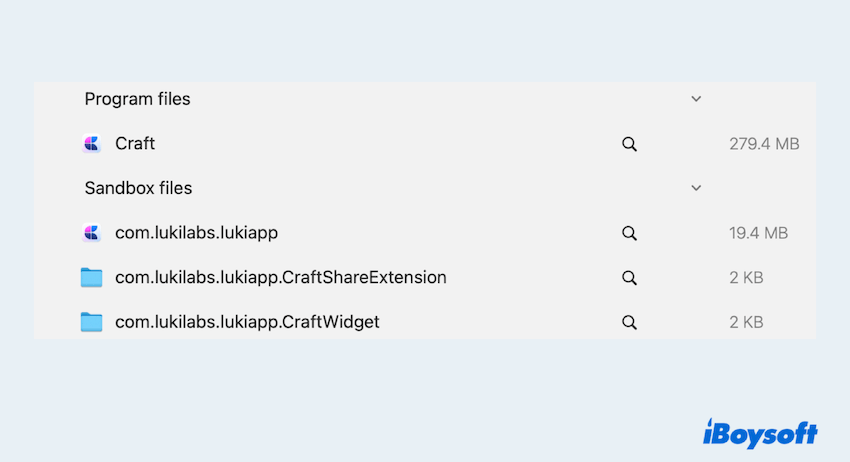
Task: Click the Program files header label
Action: click(137, 99)
